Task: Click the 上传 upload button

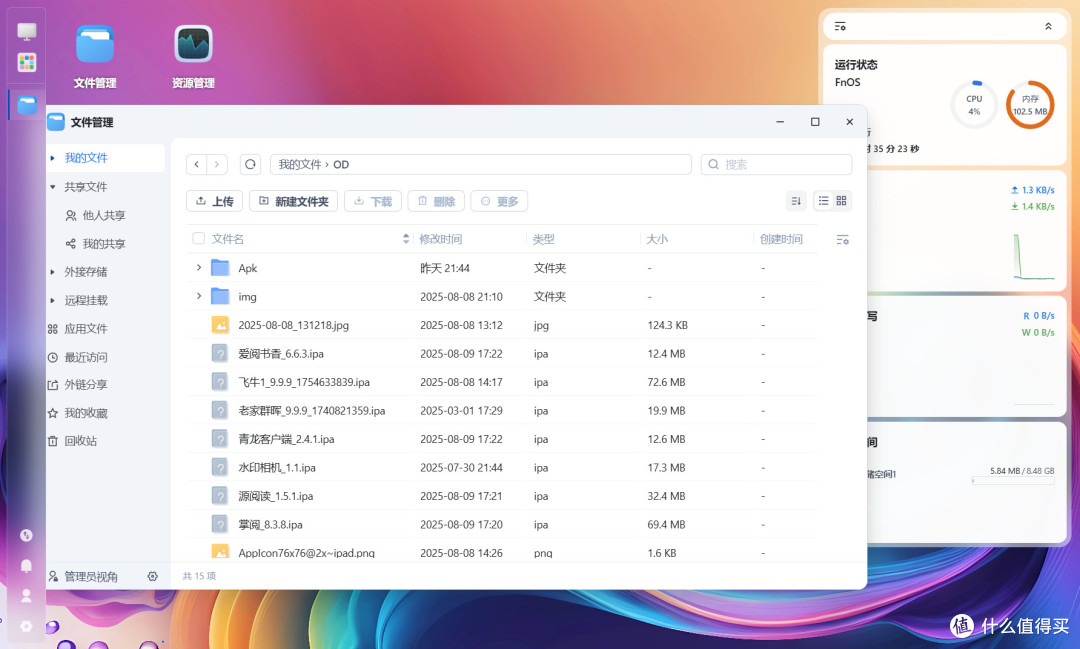Action: pos(214,201)
